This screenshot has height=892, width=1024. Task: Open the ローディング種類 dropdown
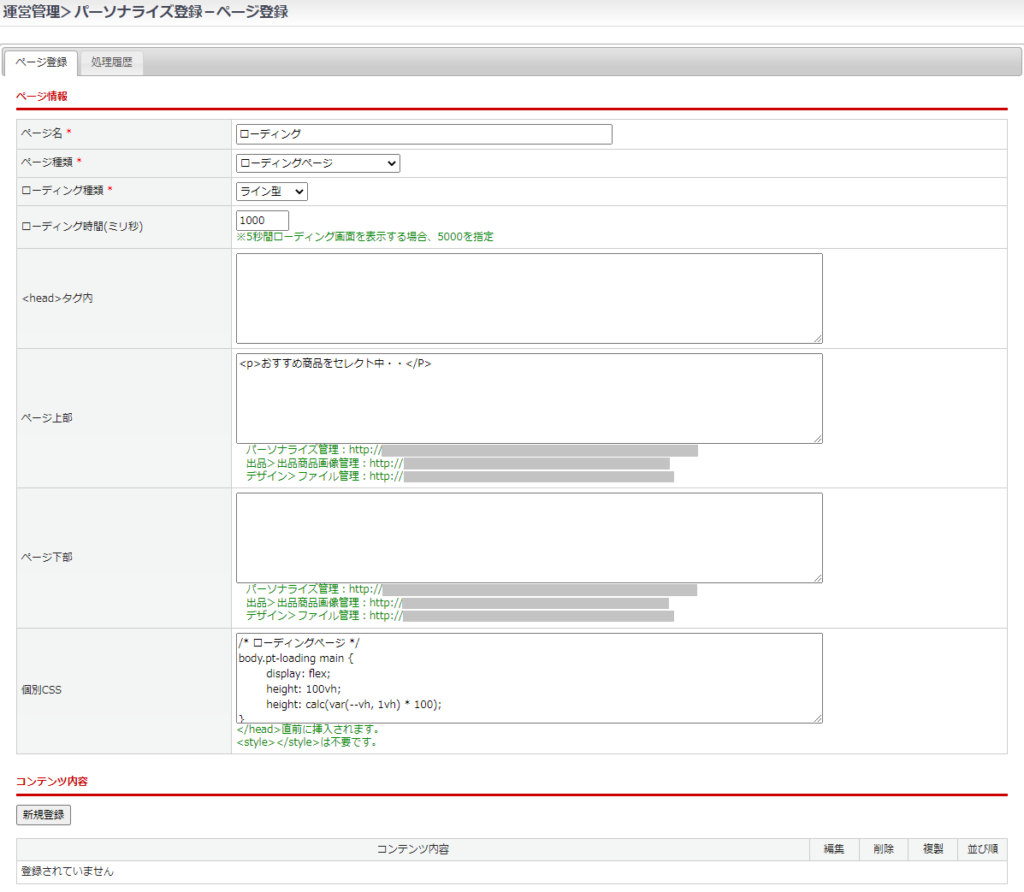coord(272,191)
